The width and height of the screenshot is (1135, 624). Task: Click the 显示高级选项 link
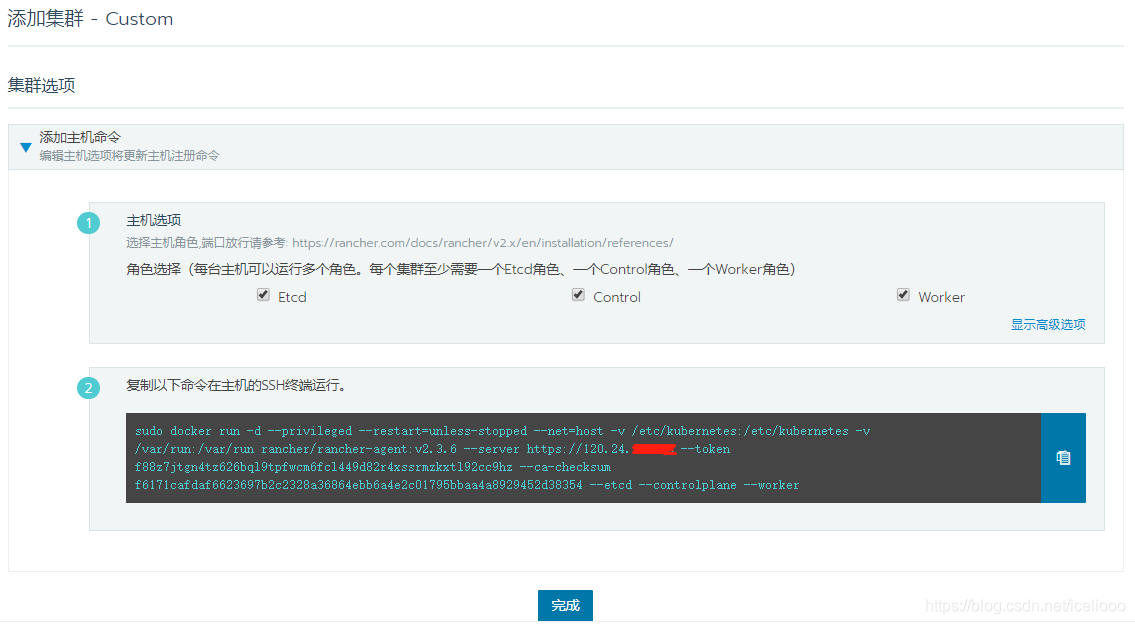click(1048, 324)
